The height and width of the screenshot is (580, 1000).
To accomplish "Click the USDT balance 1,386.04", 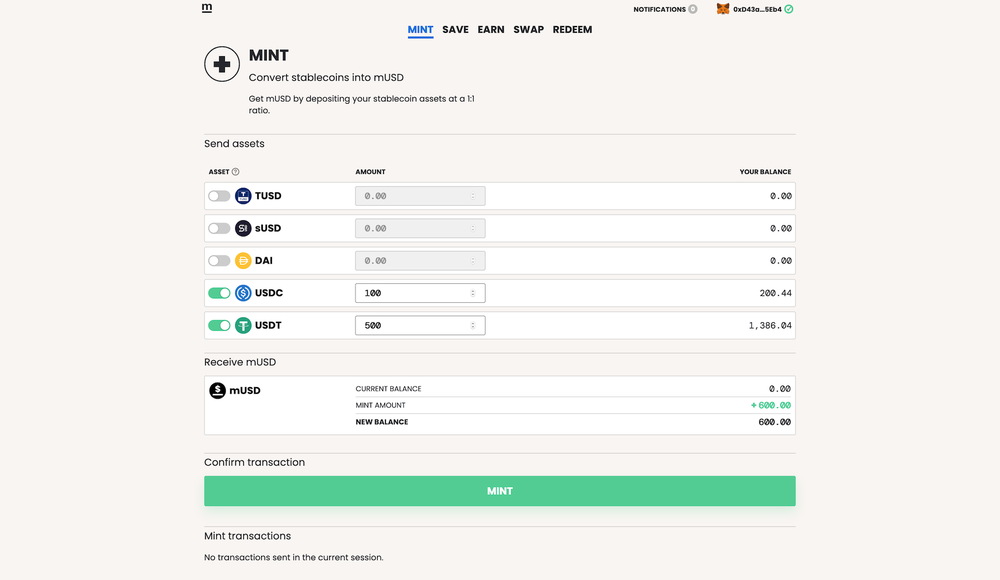I will click(x=770, y=325).
